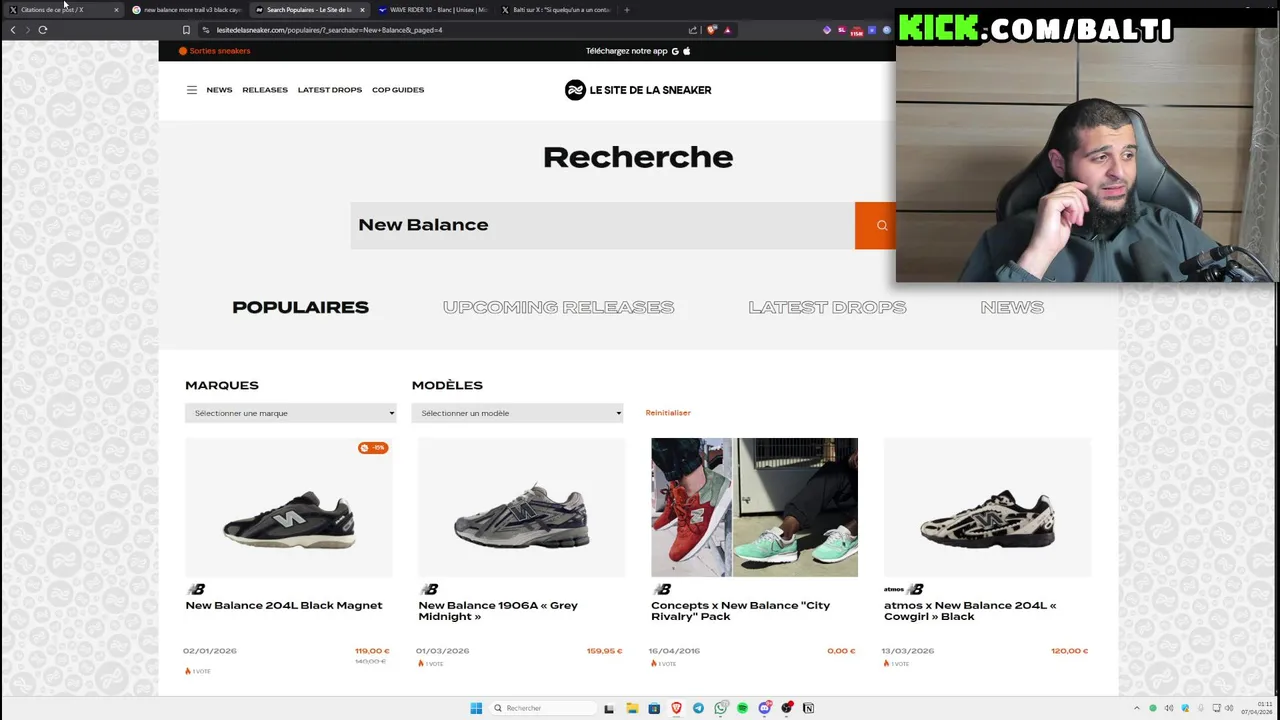The height and width of the screenshot is (720, 1280).
Task: Click the 13/03/2026 release date
Action: click(x=909, y=651)
